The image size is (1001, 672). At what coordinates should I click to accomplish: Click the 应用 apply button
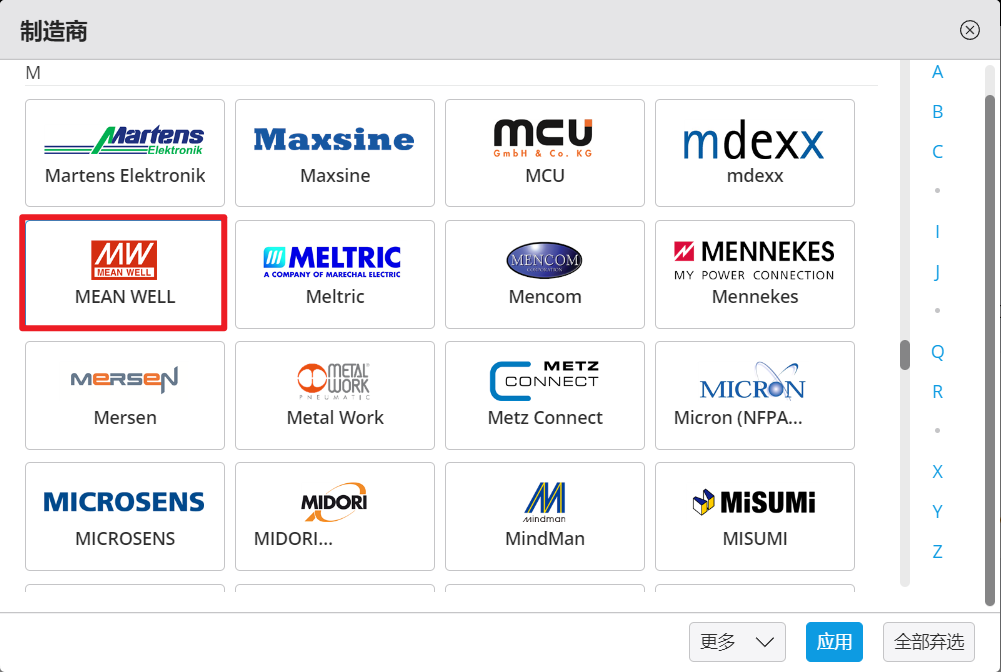coord(834,642)
